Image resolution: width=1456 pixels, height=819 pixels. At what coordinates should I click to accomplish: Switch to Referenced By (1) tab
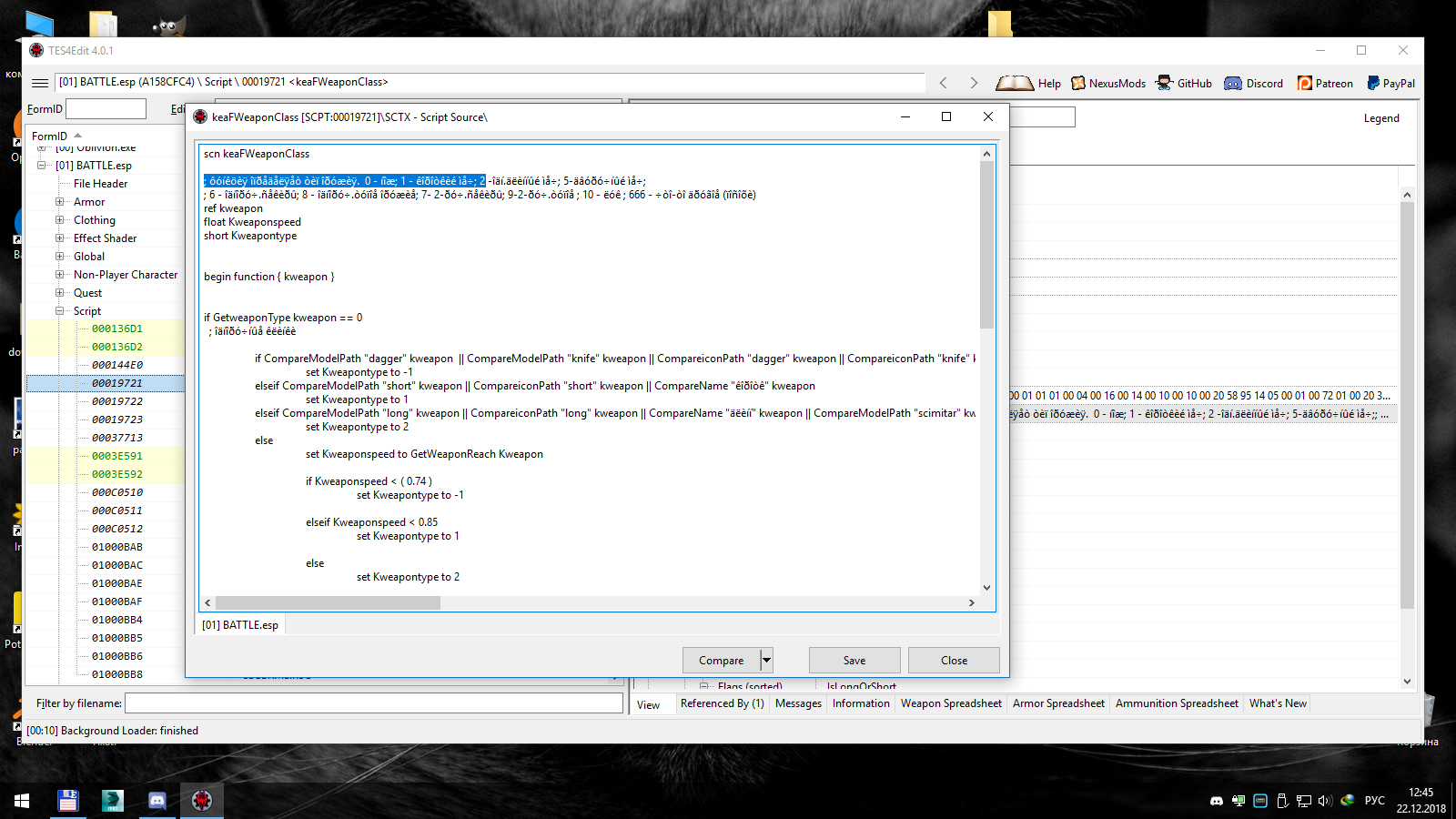723,703
